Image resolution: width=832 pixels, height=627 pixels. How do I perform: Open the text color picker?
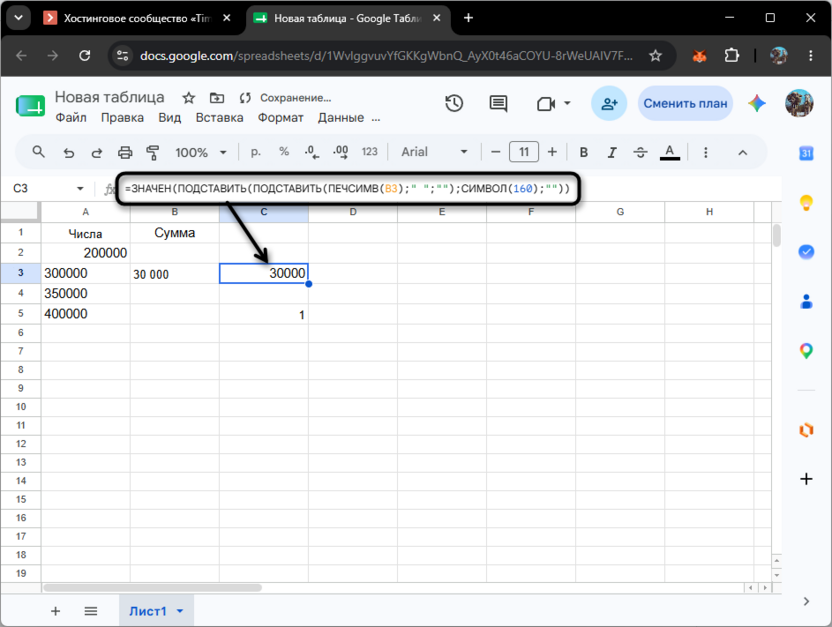(x=670, y=153)
